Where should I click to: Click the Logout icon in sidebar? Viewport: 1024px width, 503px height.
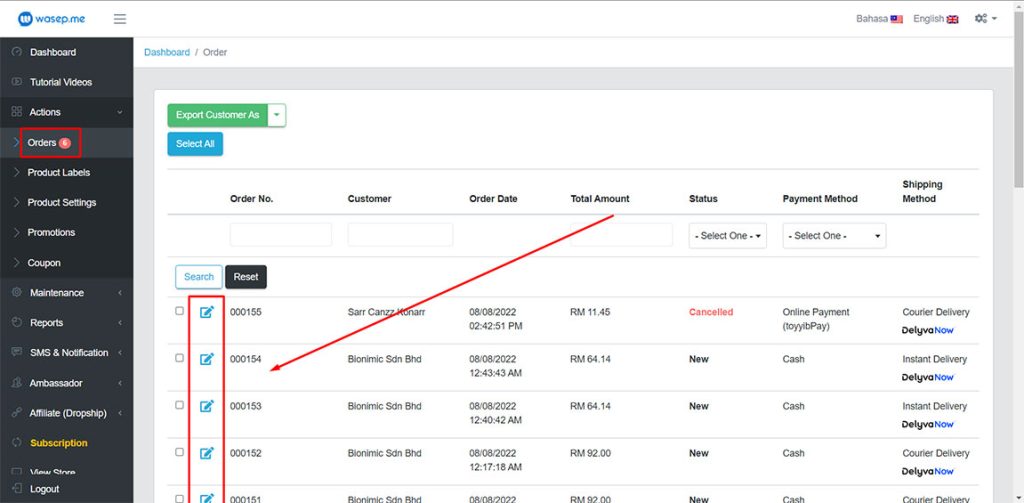click(17, 489)
